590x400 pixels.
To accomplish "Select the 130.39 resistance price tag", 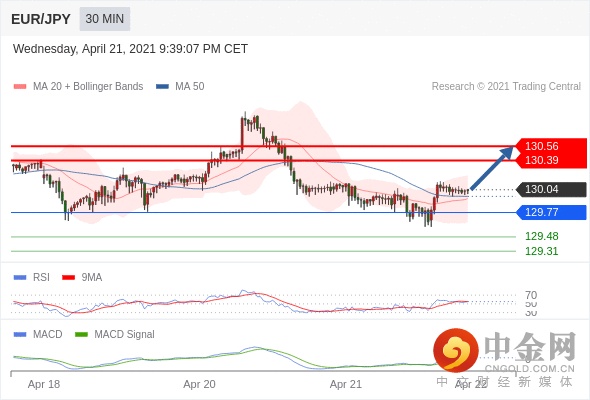I will coord(551,160).
